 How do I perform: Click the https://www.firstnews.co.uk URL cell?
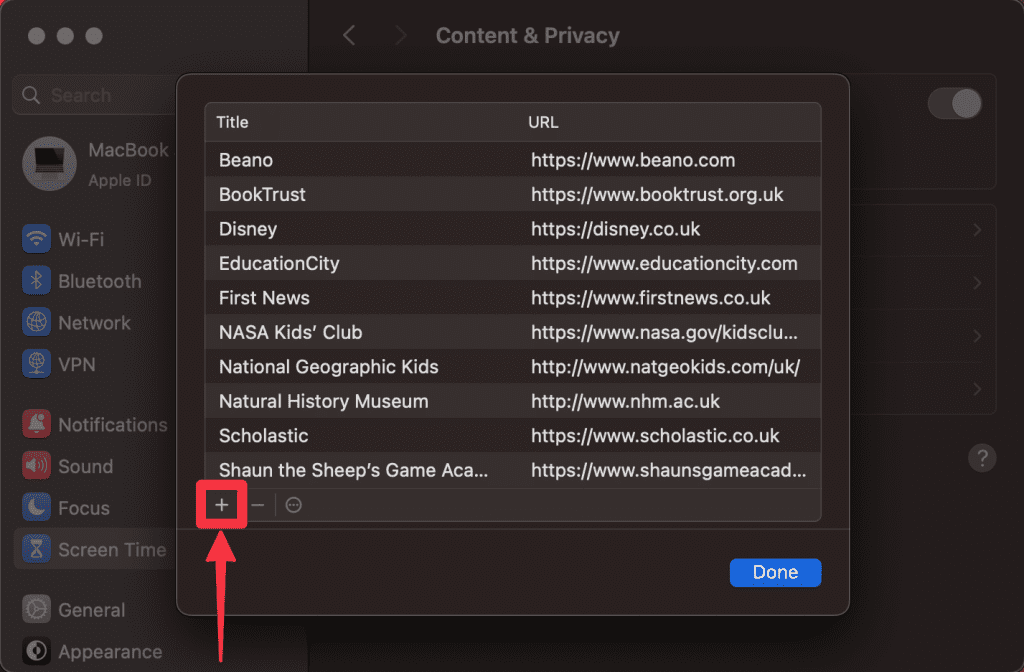650,298
